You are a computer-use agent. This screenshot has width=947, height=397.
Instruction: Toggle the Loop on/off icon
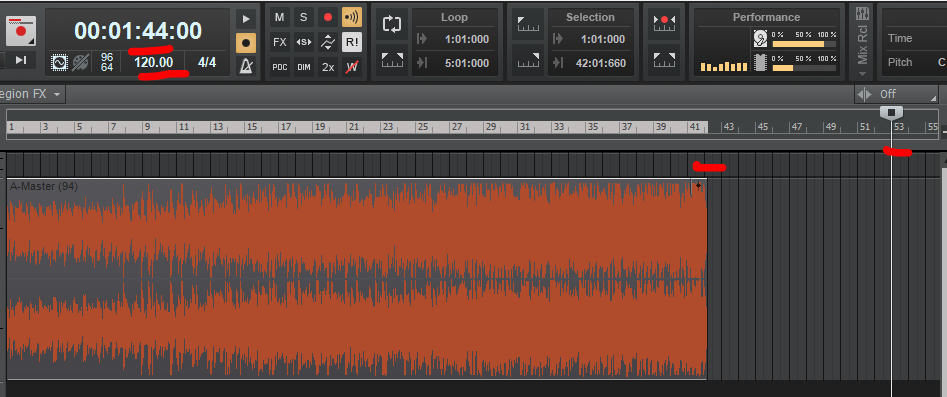[x=393, y=24]
